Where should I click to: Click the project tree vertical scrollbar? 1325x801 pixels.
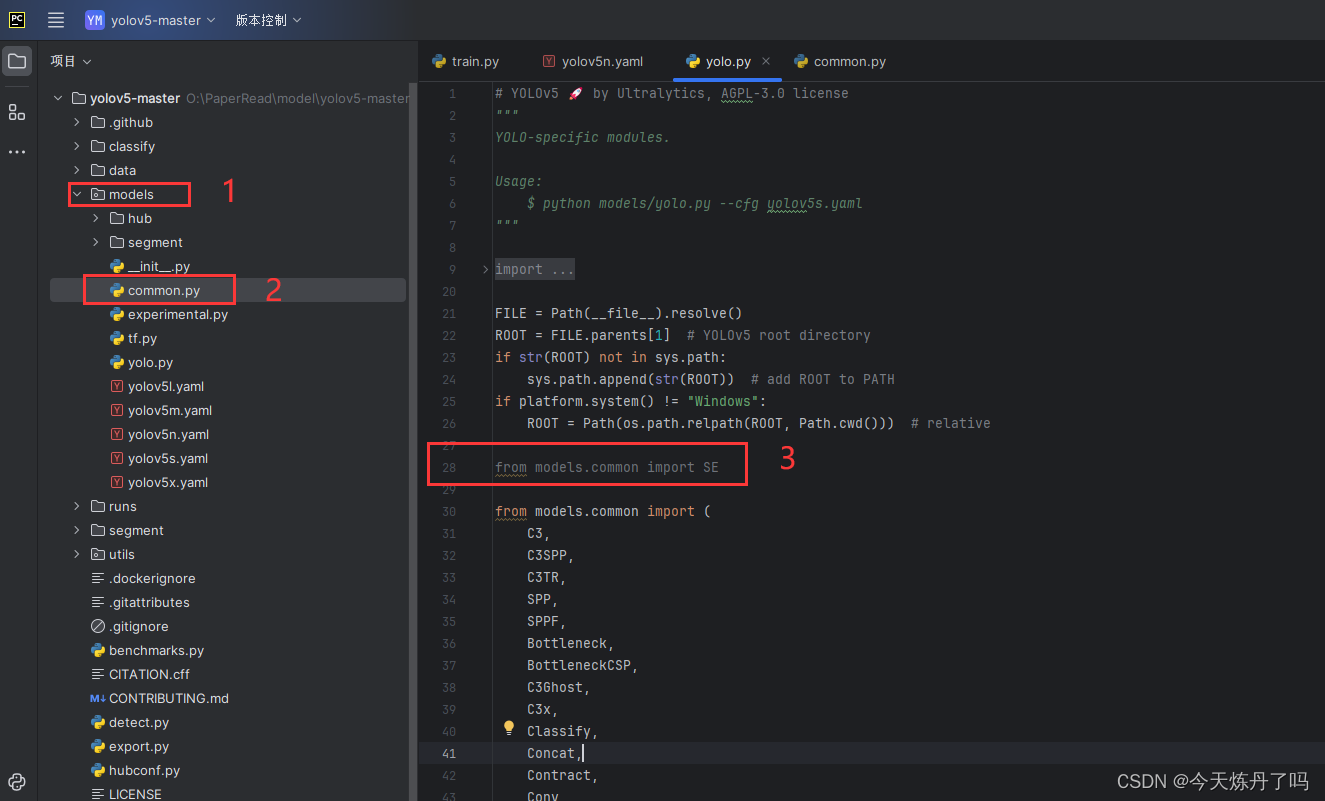(x=413, y=440)
